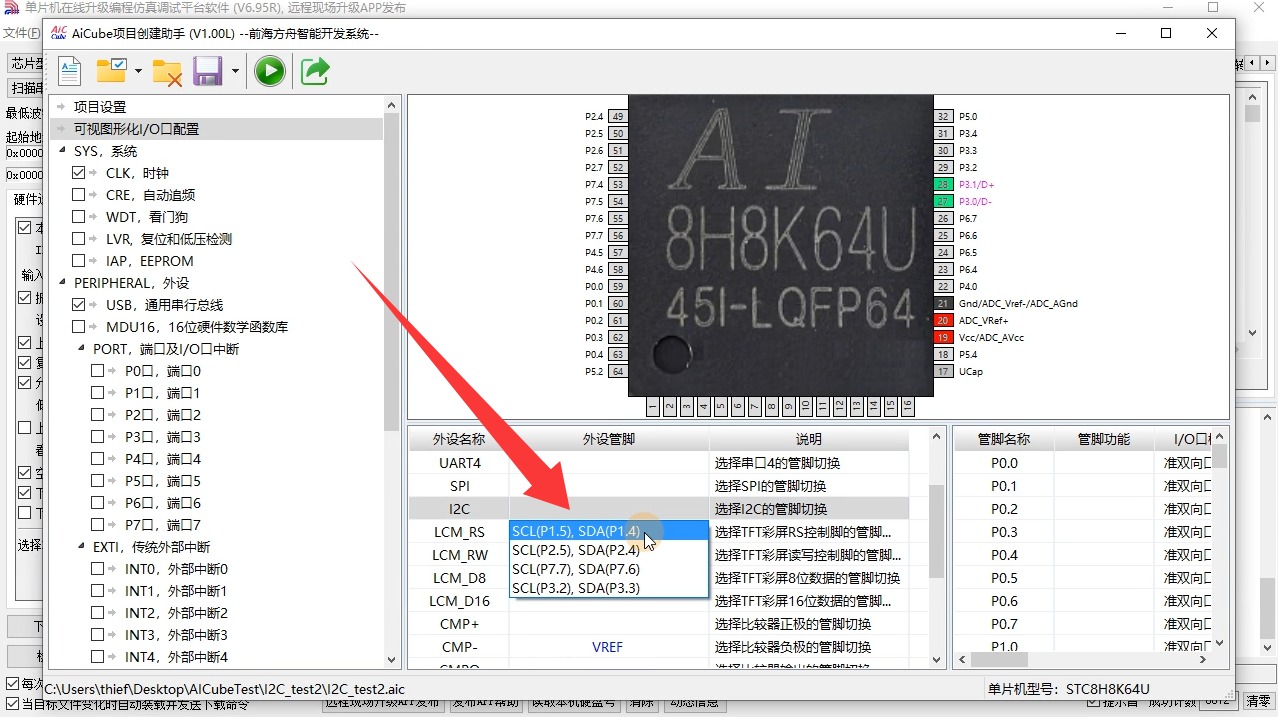The height and width of the screenshot is (717, 1278).
Task: Click pin 21 Gnd black box
Action: click(942, 303)
